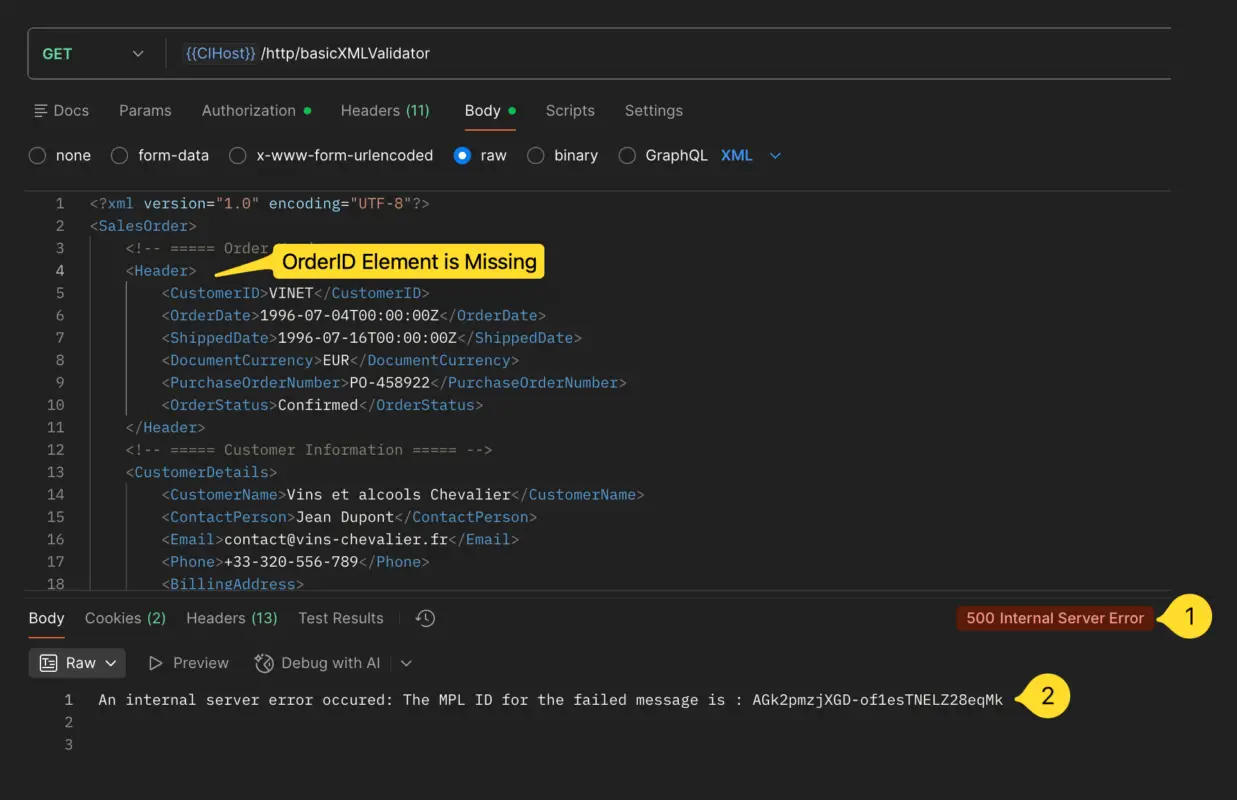Image resolution: width=1237 pixels, height=800 pixels.
Task: Select GraphQL body type radio
Action: point(627,156)
